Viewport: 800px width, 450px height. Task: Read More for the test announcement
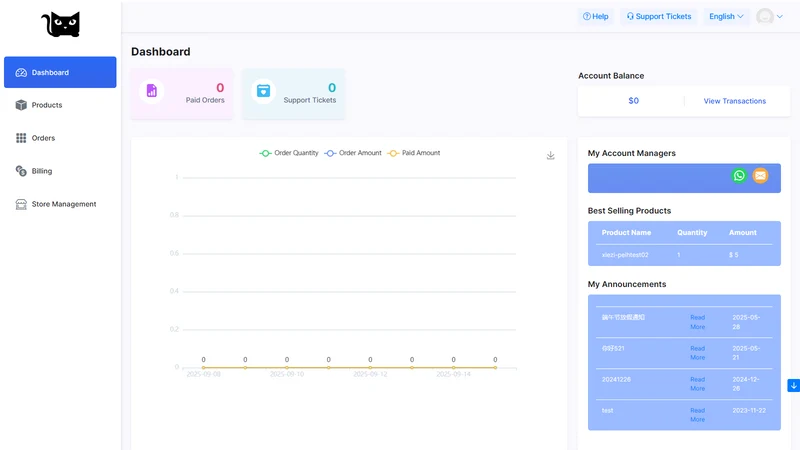click(x=697, y=415)
